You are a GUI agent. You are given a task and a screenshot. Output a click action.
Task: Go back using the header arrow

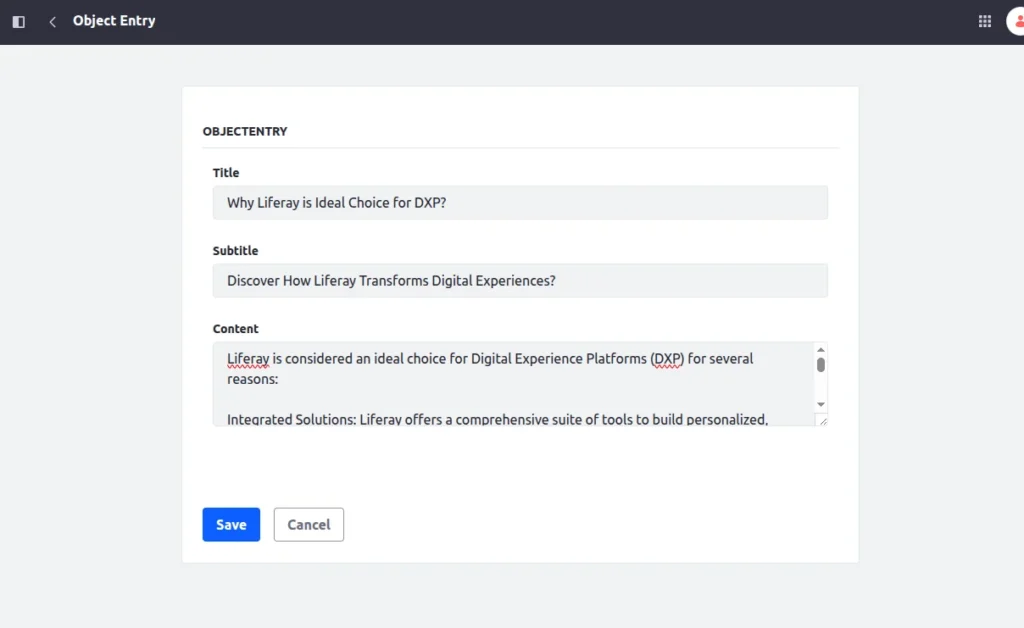(x=52, y=21)
